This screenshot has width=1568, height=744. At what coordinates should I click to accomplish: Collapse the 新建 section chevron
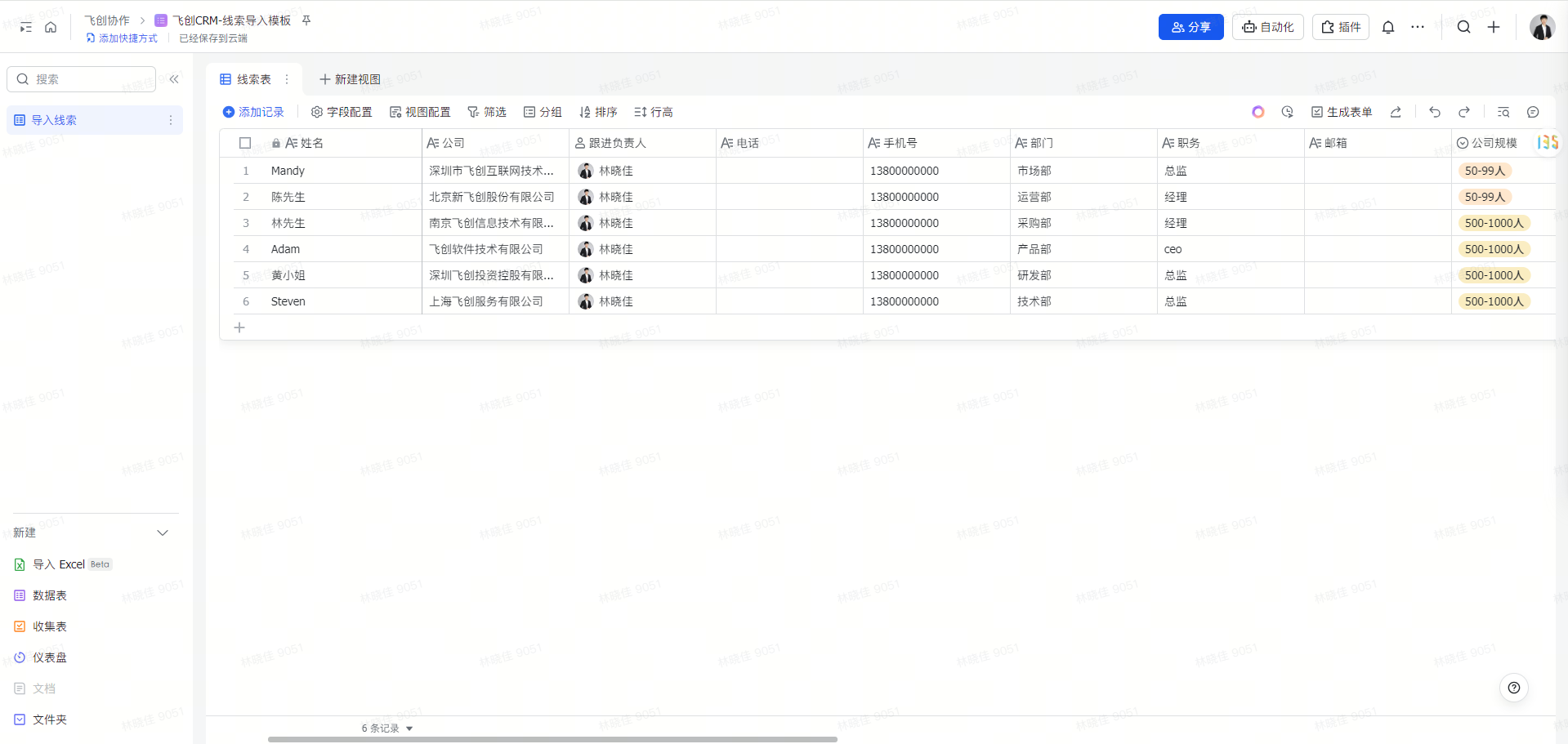163,532
